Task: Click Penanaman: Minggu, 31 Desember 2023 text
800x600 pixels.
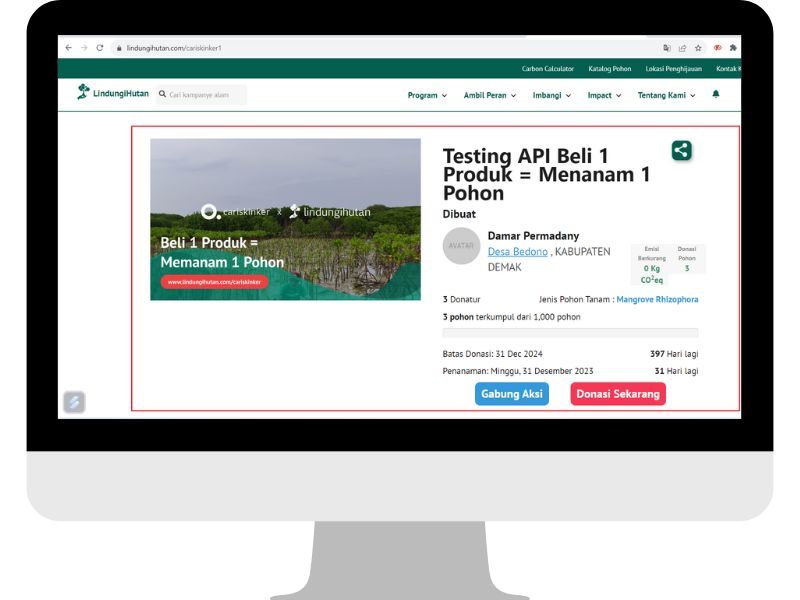Action: point(518,371)
